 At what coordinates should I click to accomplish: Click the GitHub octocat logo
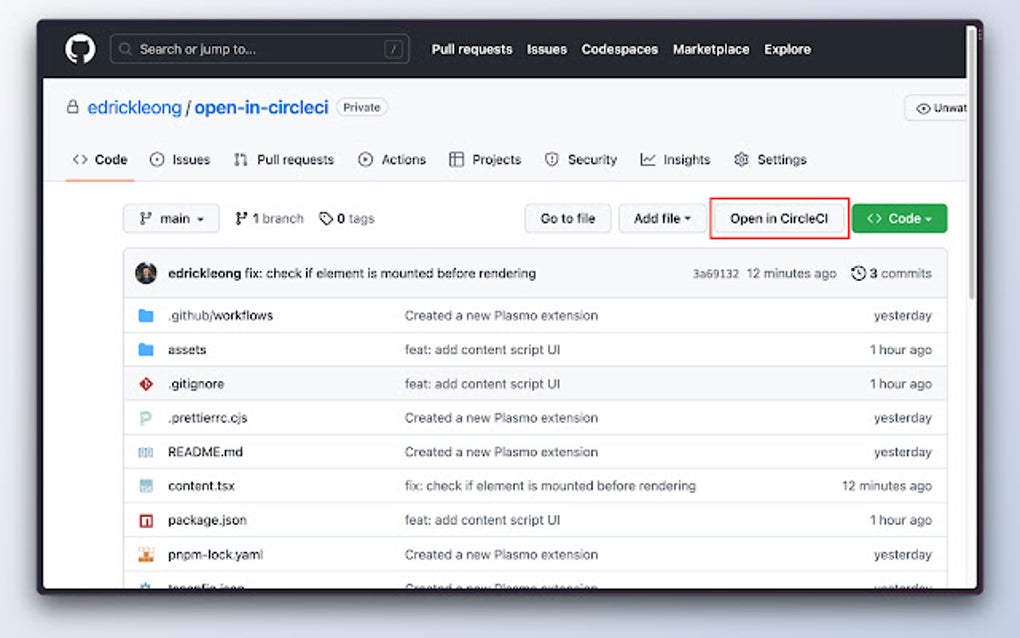tap(80, 48)
